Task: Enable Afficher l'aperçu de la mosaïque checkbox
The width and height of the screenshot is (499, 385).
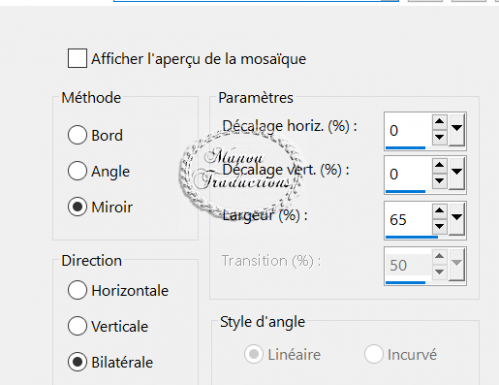Action: click(77, 58)
